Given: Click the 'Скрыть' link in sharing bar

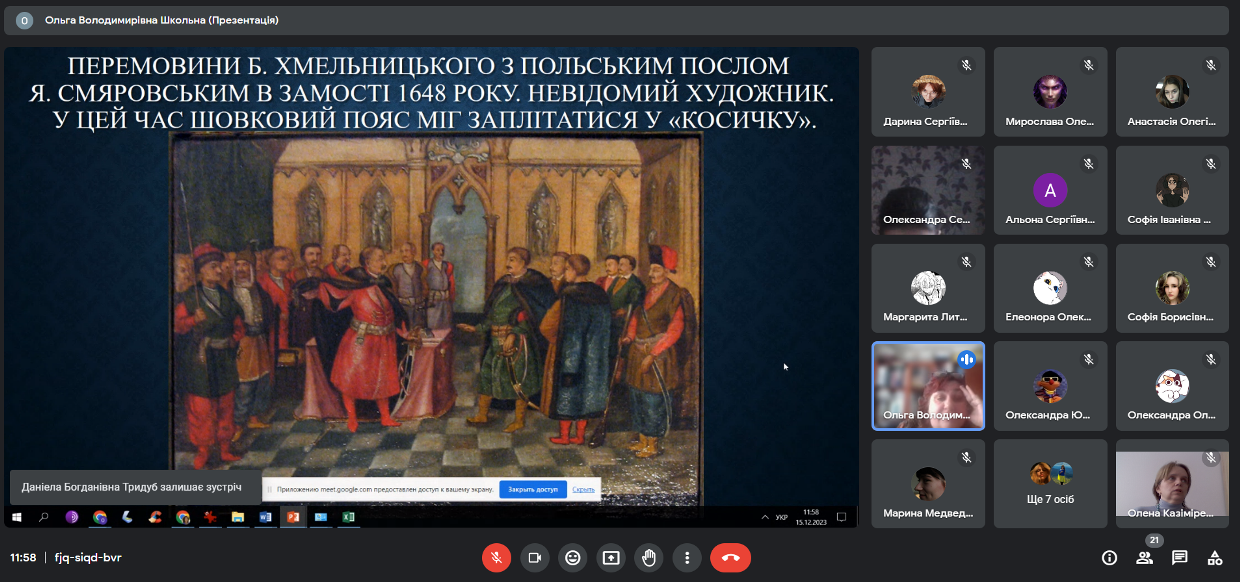Looking at the screenshot, I should (584, 490).
